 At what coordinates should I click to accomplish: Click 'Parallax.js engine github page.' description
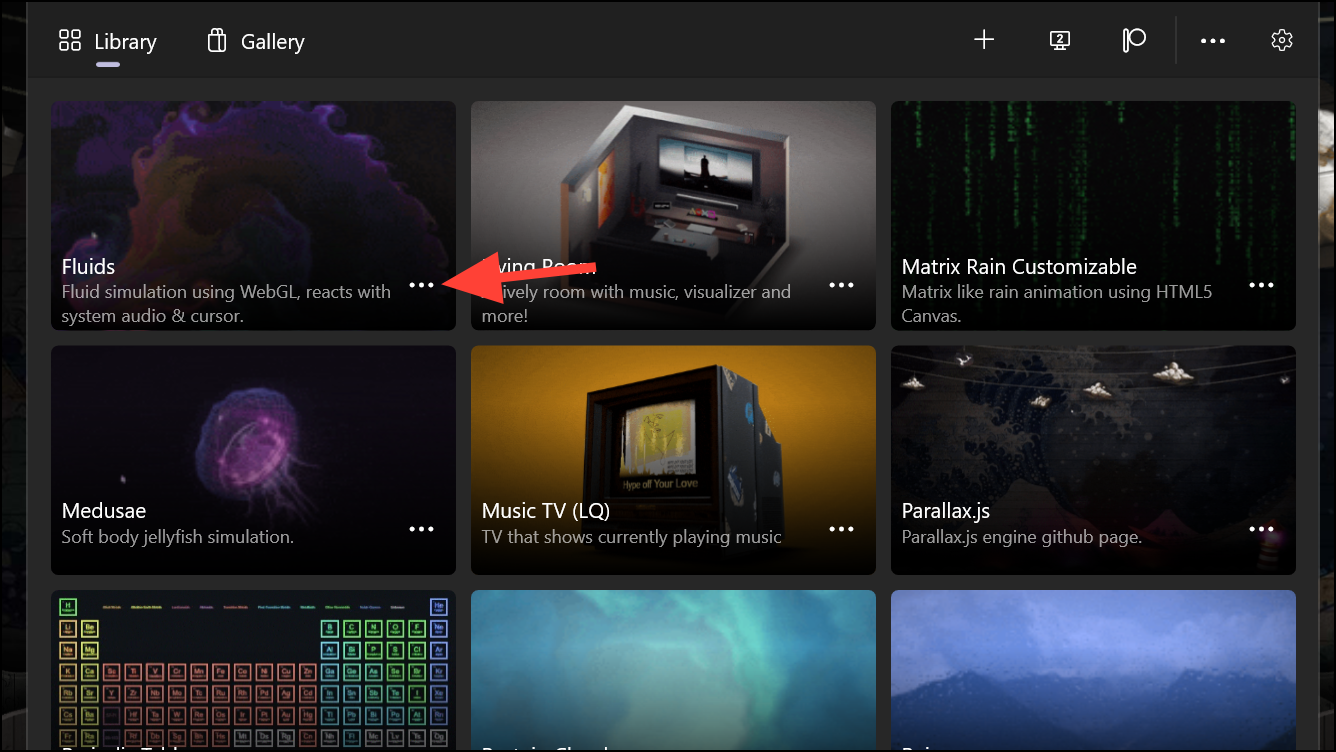point(1021,537)
